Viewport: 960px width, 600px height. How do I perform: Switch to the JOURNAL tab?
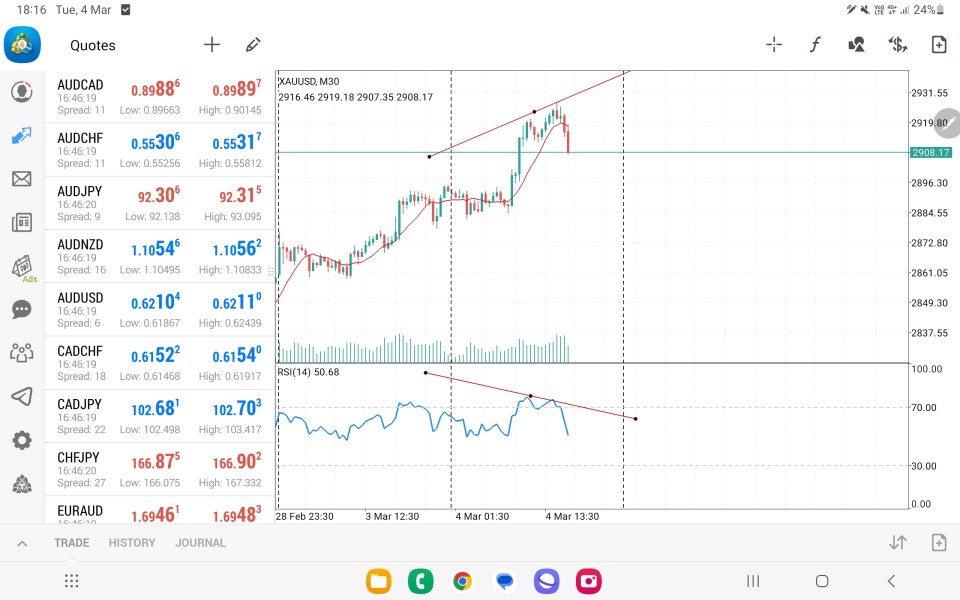click(200, 543)
